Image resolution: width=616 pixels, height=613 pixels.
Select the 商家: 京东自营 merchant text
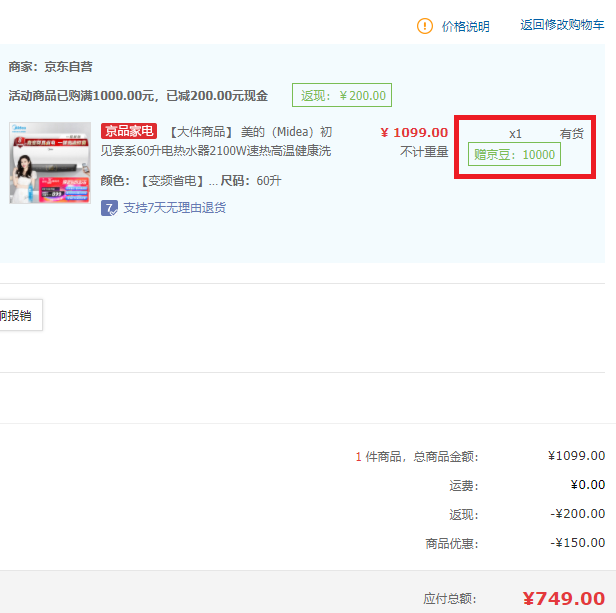pyautogui.click(x=51, y=67)
